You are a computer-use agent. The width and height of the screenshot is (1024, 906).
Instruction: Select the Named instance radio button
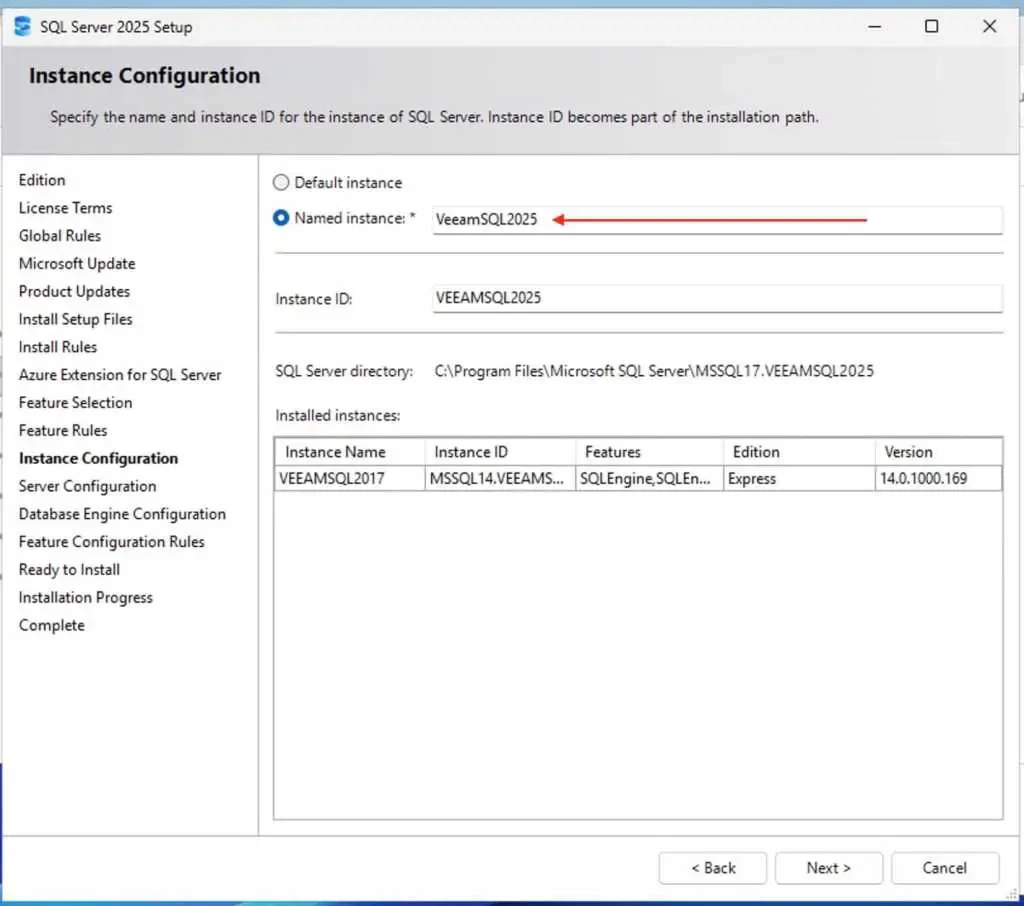[x=281, y=218]
